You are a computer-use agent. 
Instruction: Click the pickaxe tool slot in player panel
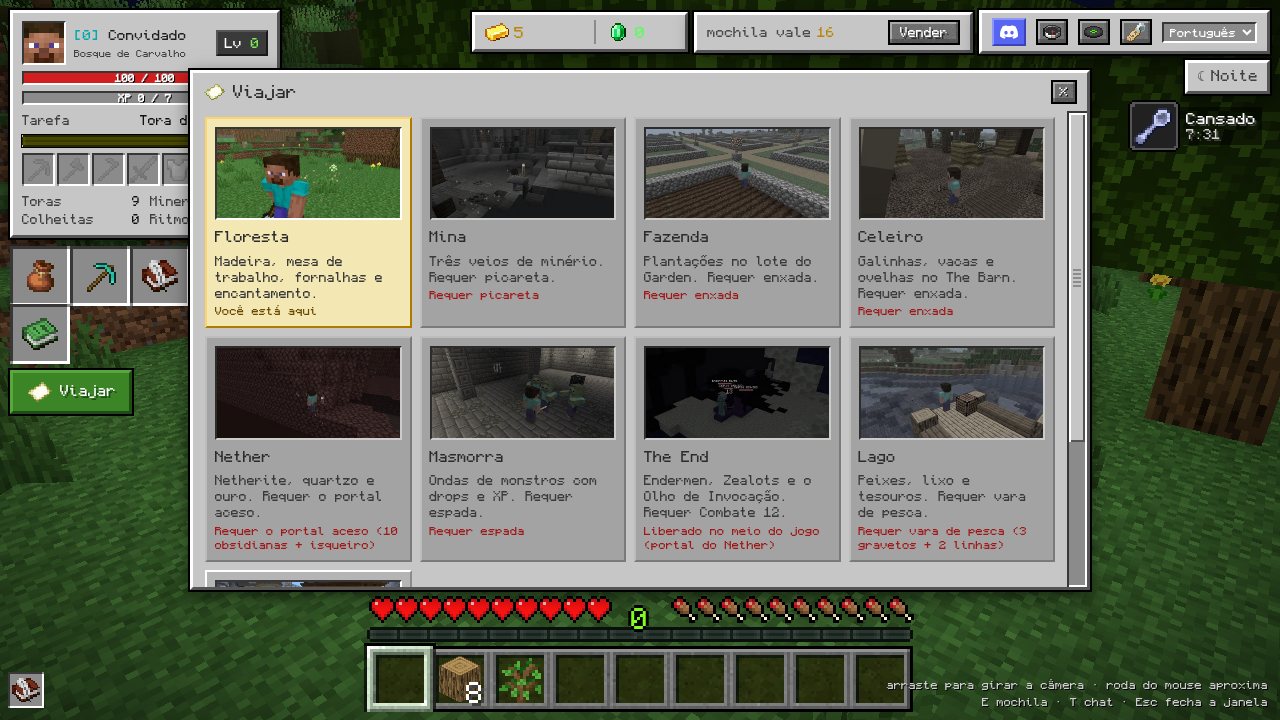[39, 170]
